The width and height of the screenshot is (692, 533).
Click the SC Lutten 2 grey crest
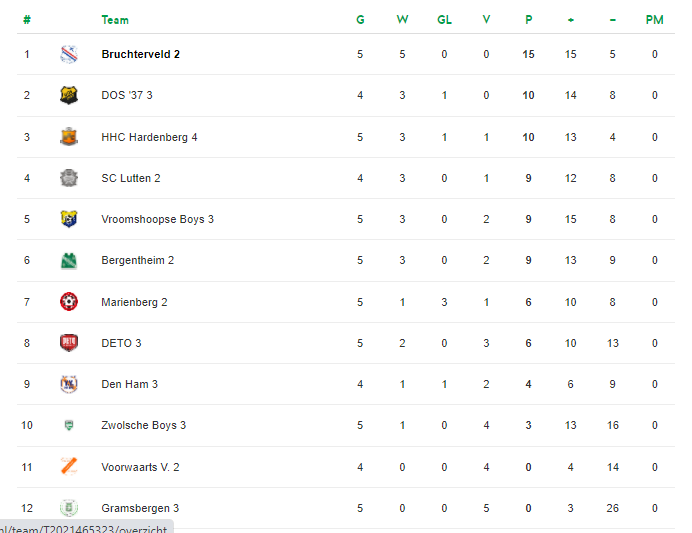(69, 178)
